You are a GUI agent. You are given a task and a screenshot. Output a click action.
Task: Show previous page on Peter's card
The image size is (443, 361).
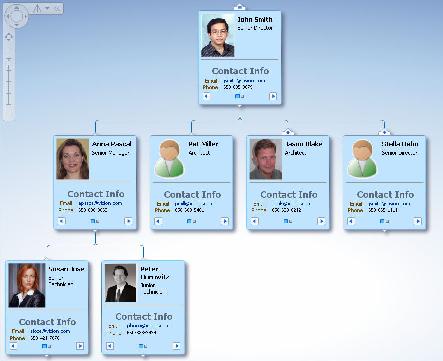pyautogui.click(x=110, y=346)
